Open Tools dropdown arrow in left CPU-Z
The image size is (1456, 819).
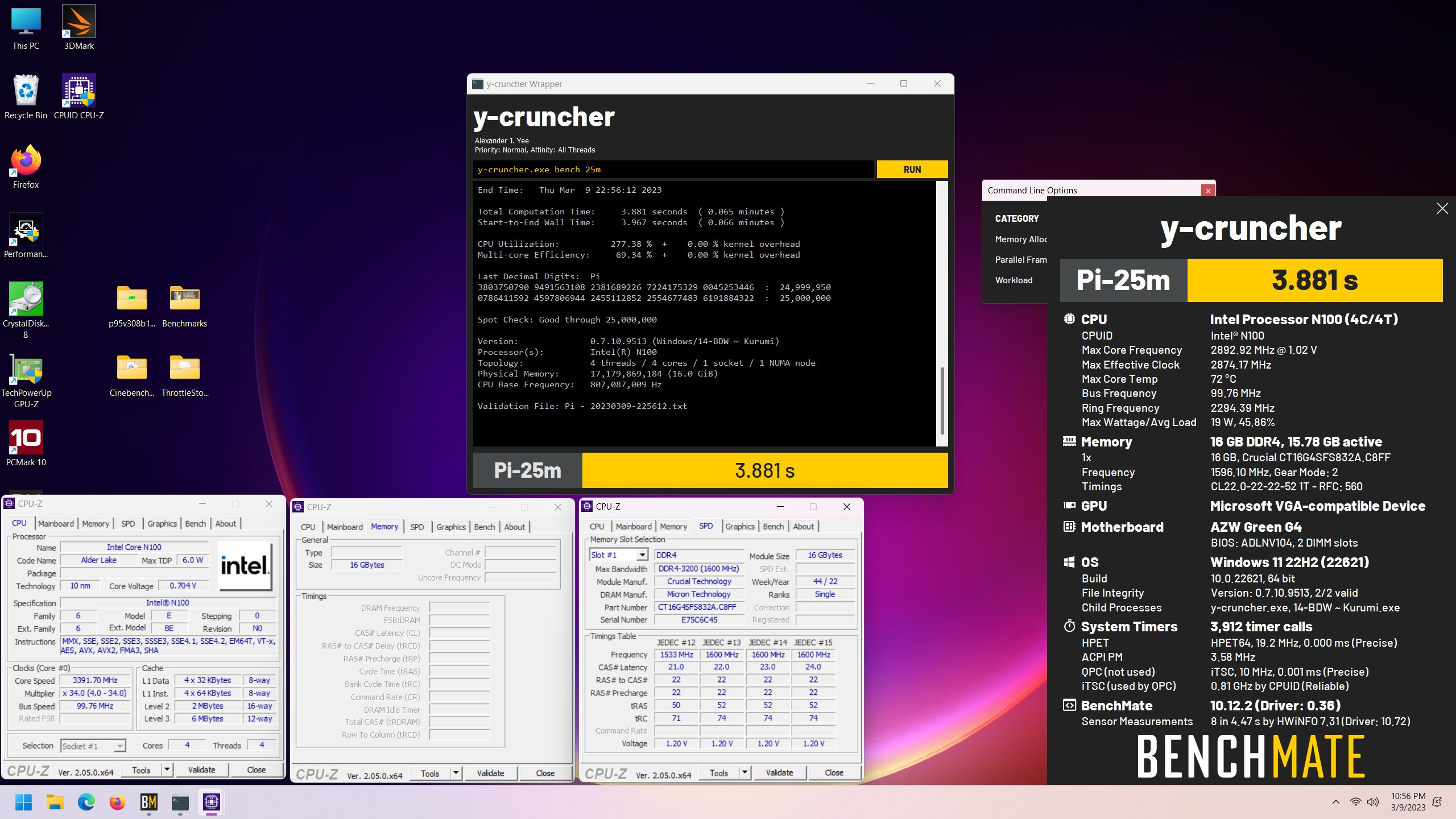click(x=167, y=770)
